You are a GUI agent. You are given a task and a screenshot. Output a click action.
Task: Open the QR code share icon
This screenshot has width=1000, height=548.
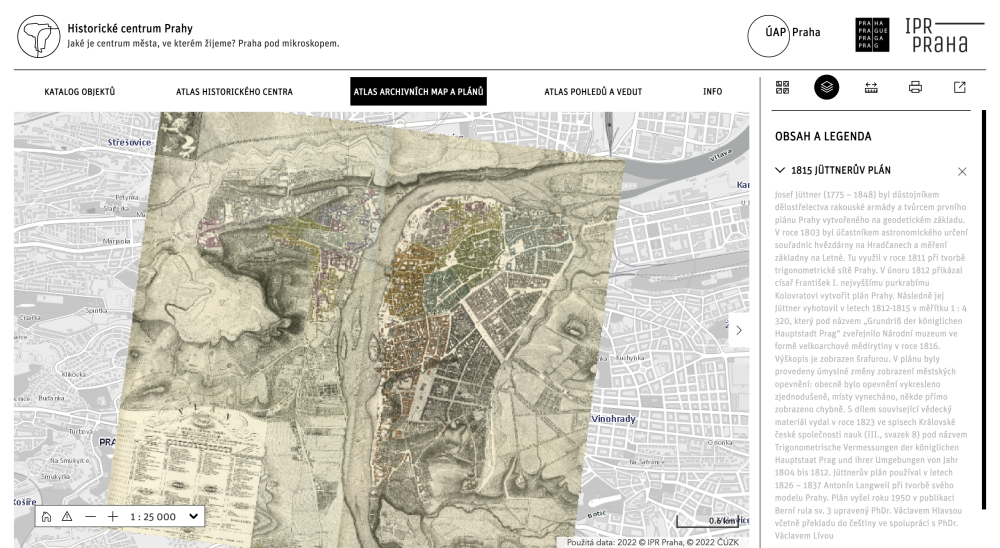tap(783, 87)
